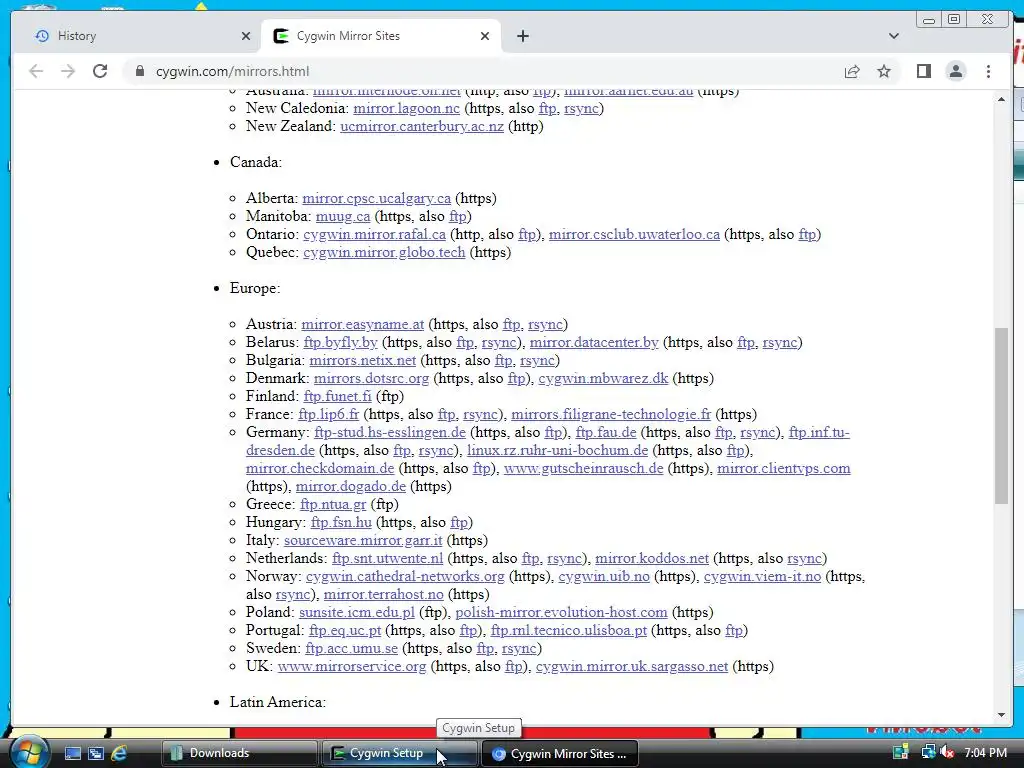Viewport: 1024px width, 768px height.
Task: Reload the Cygwin mirrors page
Action: point(100,71)
